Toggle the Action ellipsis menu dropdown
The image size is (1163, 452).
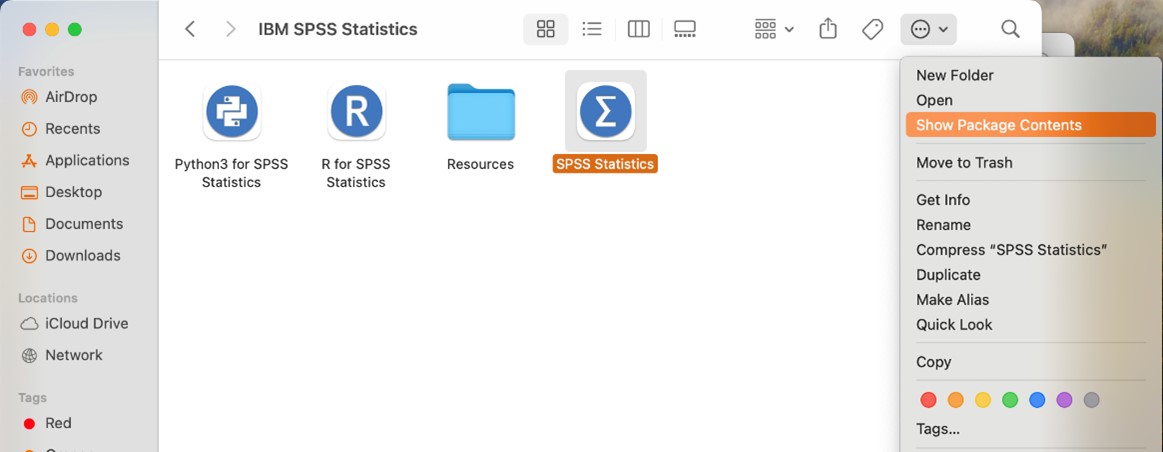928,29
